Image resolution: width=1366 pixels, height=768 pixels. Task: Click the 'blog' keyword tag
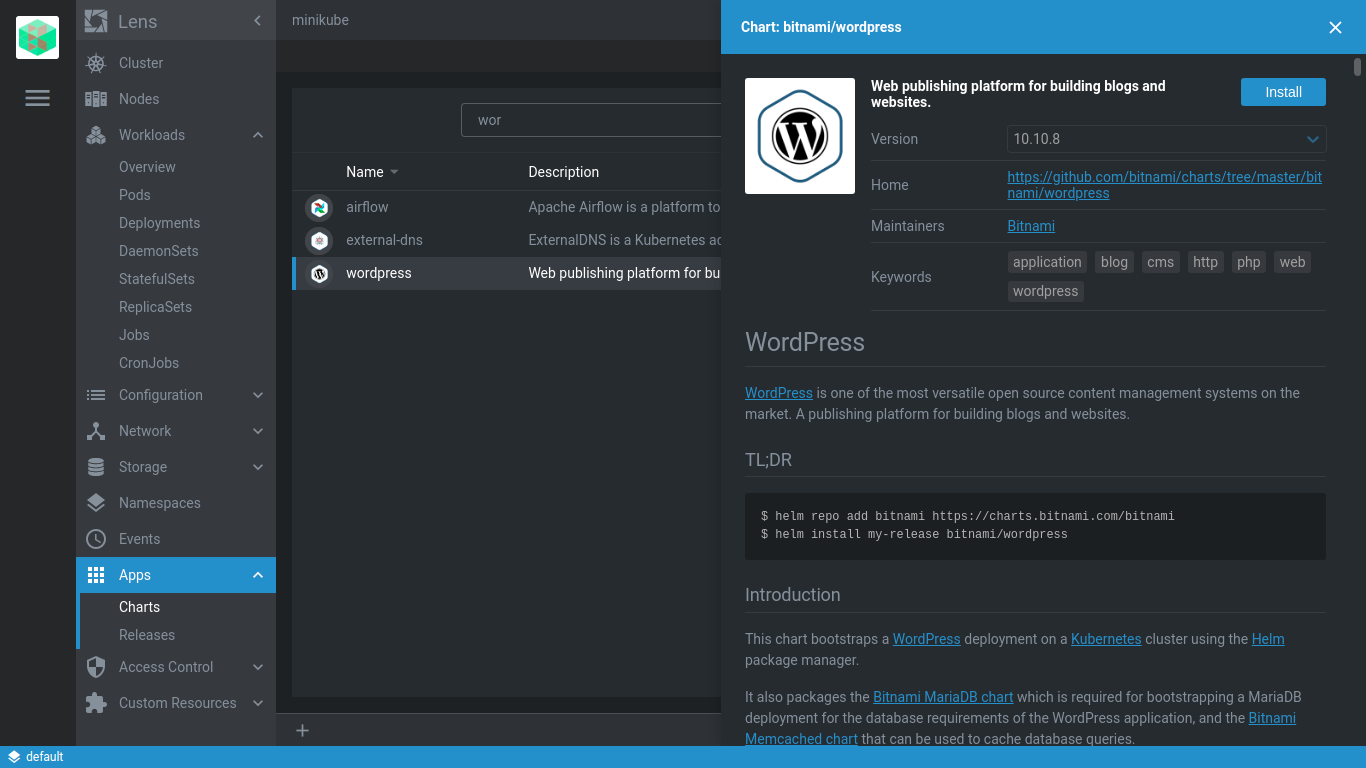click(x=1114, y=262)
